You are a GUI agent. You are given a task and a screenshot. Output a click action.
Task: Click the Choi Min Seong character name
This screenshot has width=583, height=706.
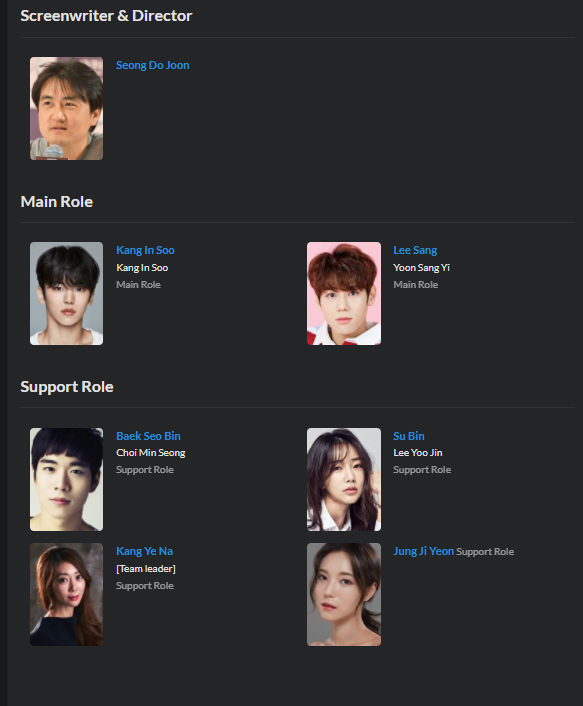[151, 453]
